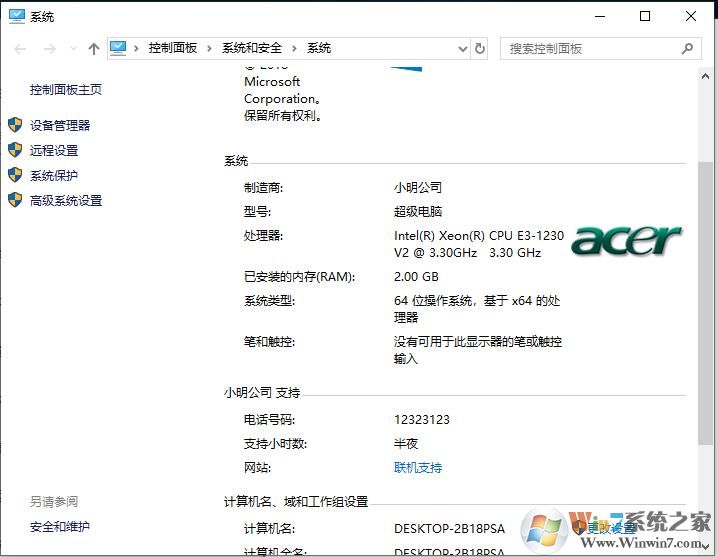The image size is (718, 557).
Task: Select the support hours value 半夜
Action: click(406, 443)
